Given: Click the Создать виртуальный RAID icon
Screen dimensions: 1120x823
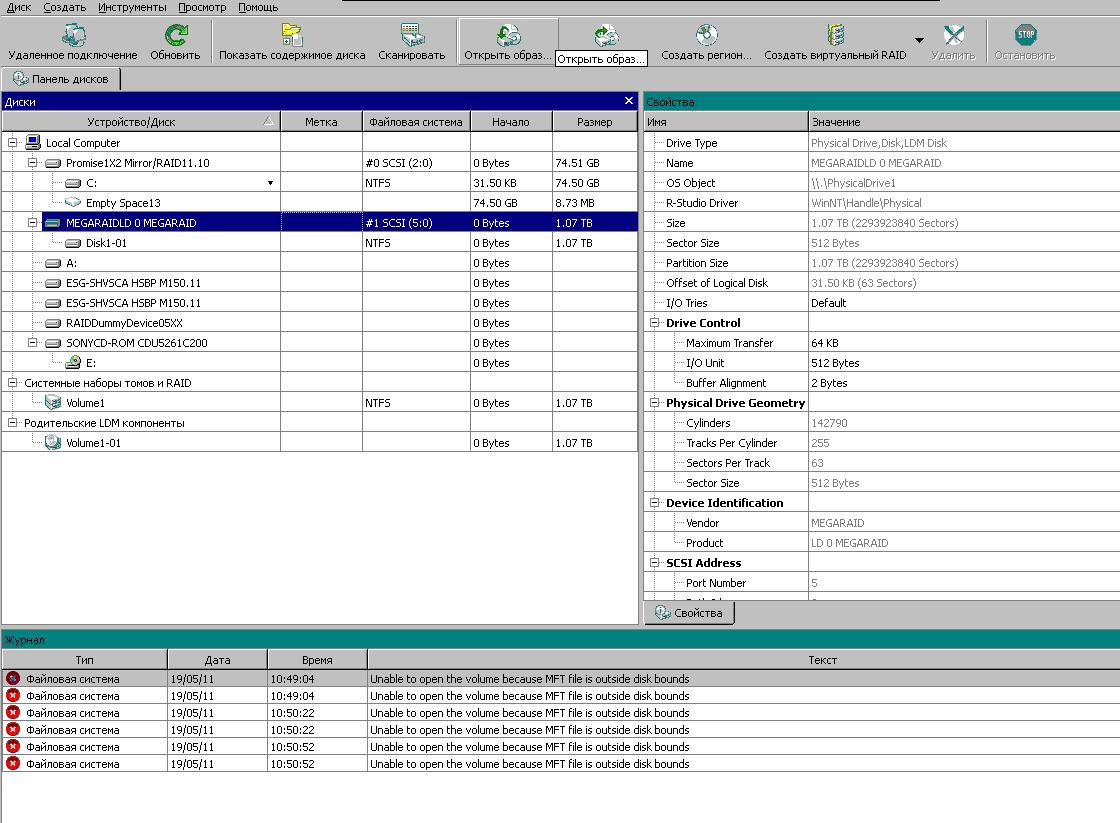Looking at the screenshot, I should click(835, 37).
